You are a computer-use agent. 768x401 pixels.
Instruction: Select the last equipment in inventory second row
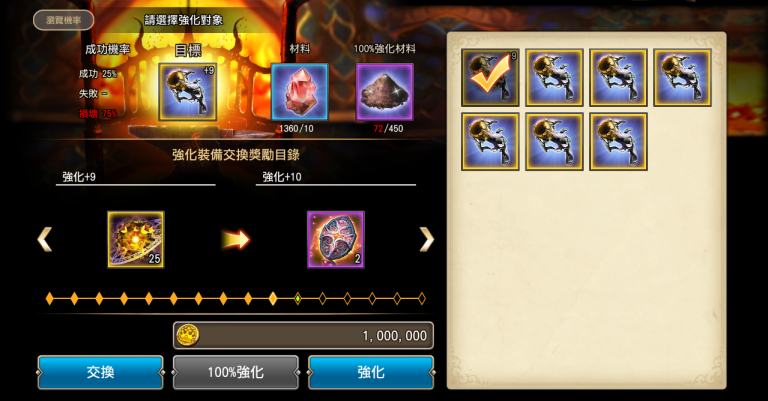click(x=618, y=142)
